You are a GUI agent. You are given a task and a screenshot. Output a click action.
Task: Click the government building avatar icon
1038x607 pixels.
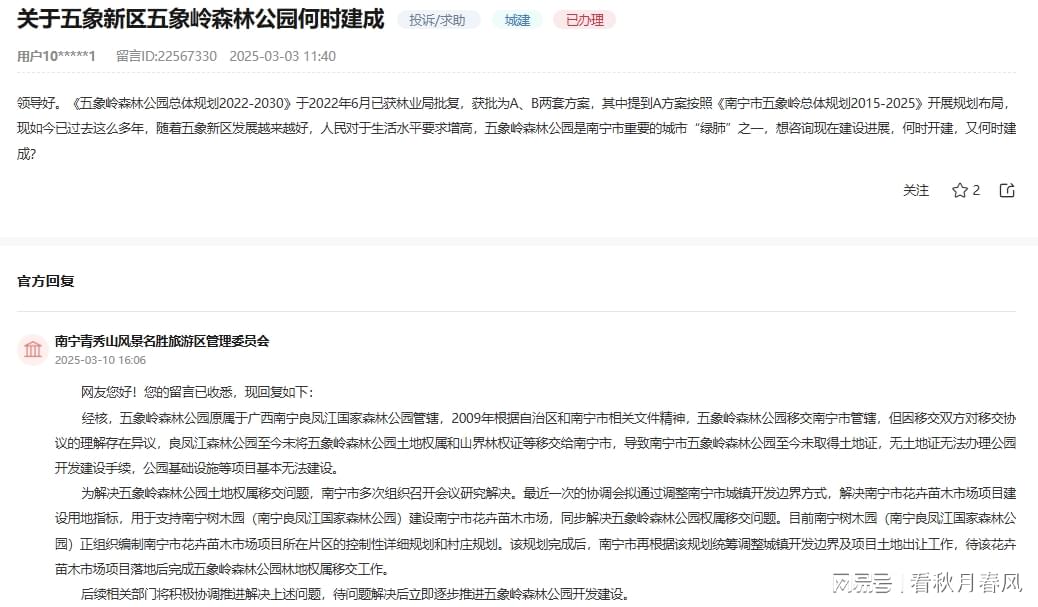[x=32, y=350]
